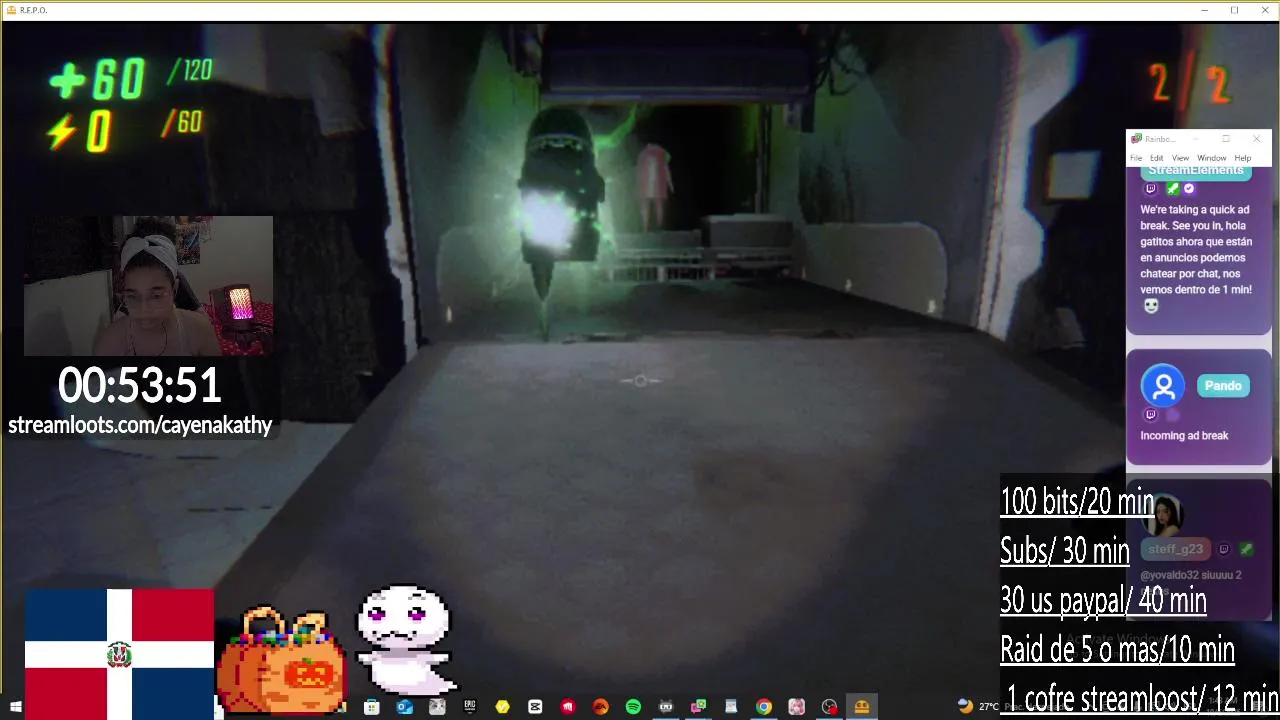This screenshot has height=720, width=1280.
Task: Click the Twitch badge under Pando's avatar
Action: coord(1150,414)
